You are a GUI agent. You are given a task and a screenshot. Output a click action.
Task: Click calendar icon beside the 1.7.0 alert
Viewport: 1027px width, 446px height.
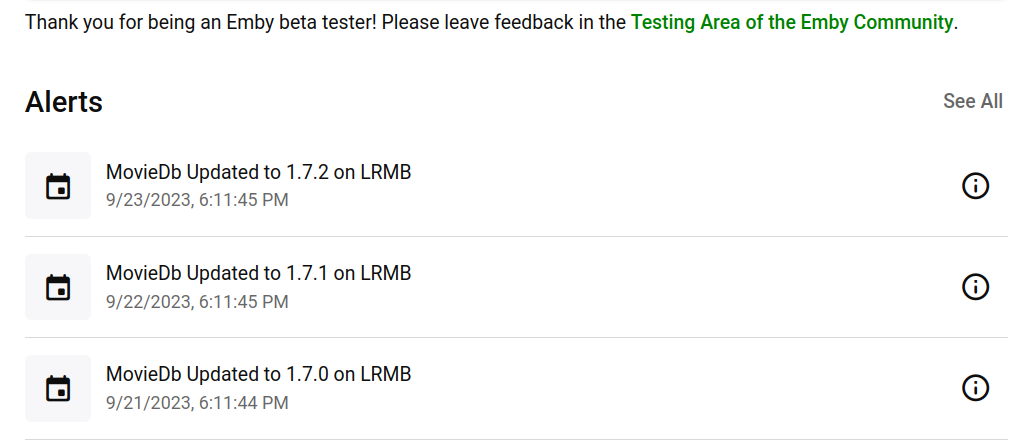58,388
